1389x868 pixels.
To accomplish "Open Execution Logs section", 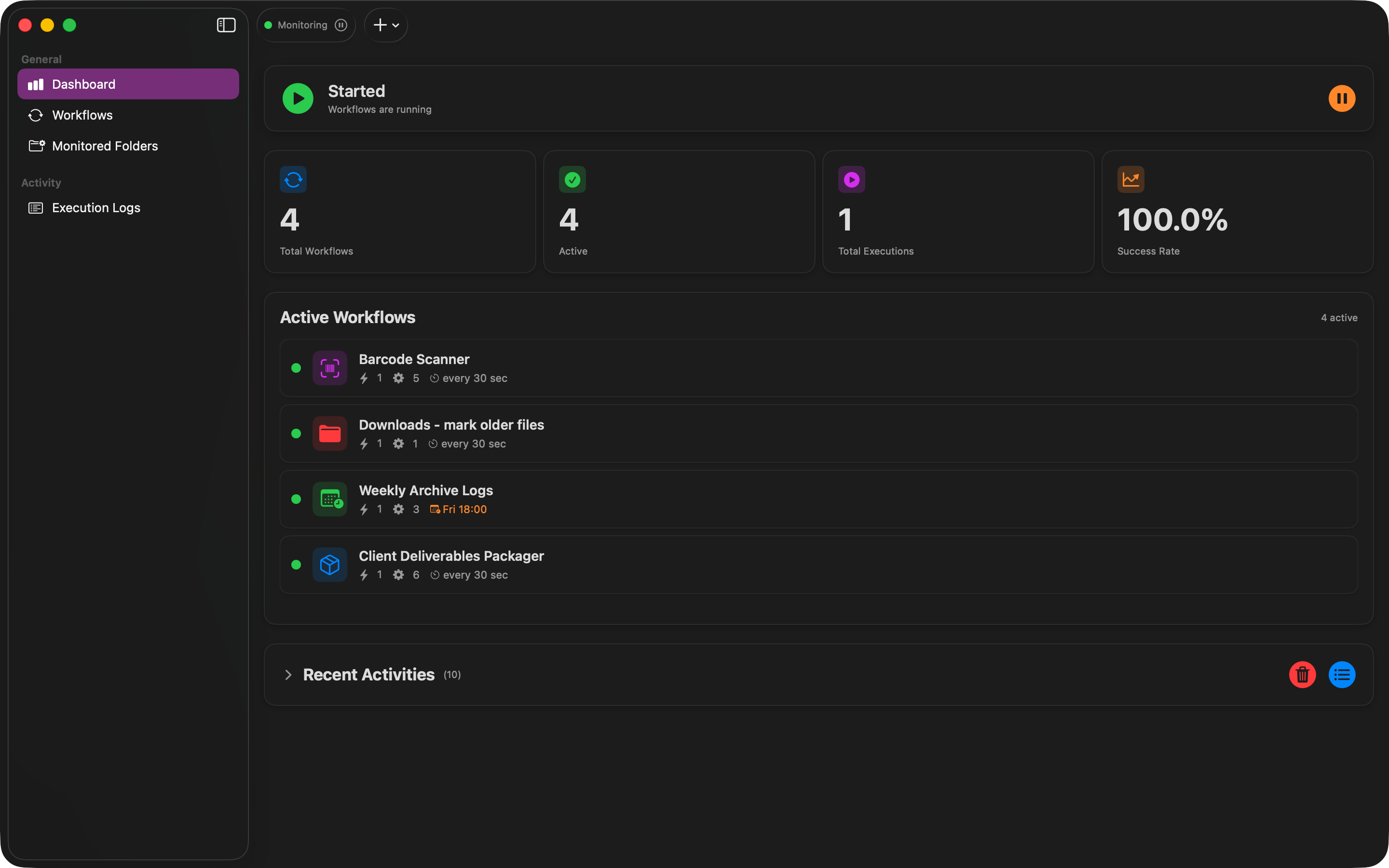I will point(128,208).
